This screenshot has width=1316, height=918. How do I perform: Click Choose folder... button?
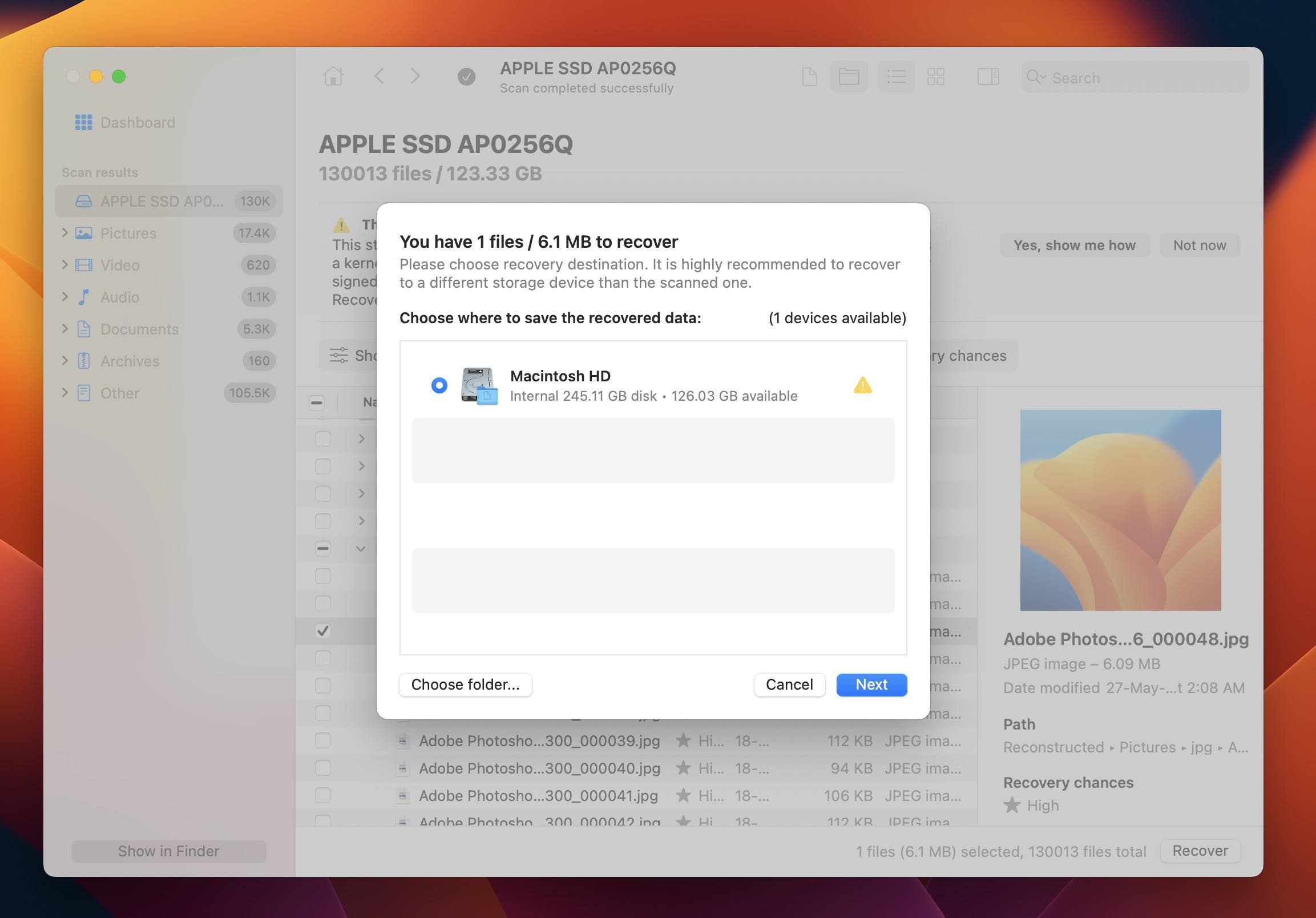(x=466, y=685)
